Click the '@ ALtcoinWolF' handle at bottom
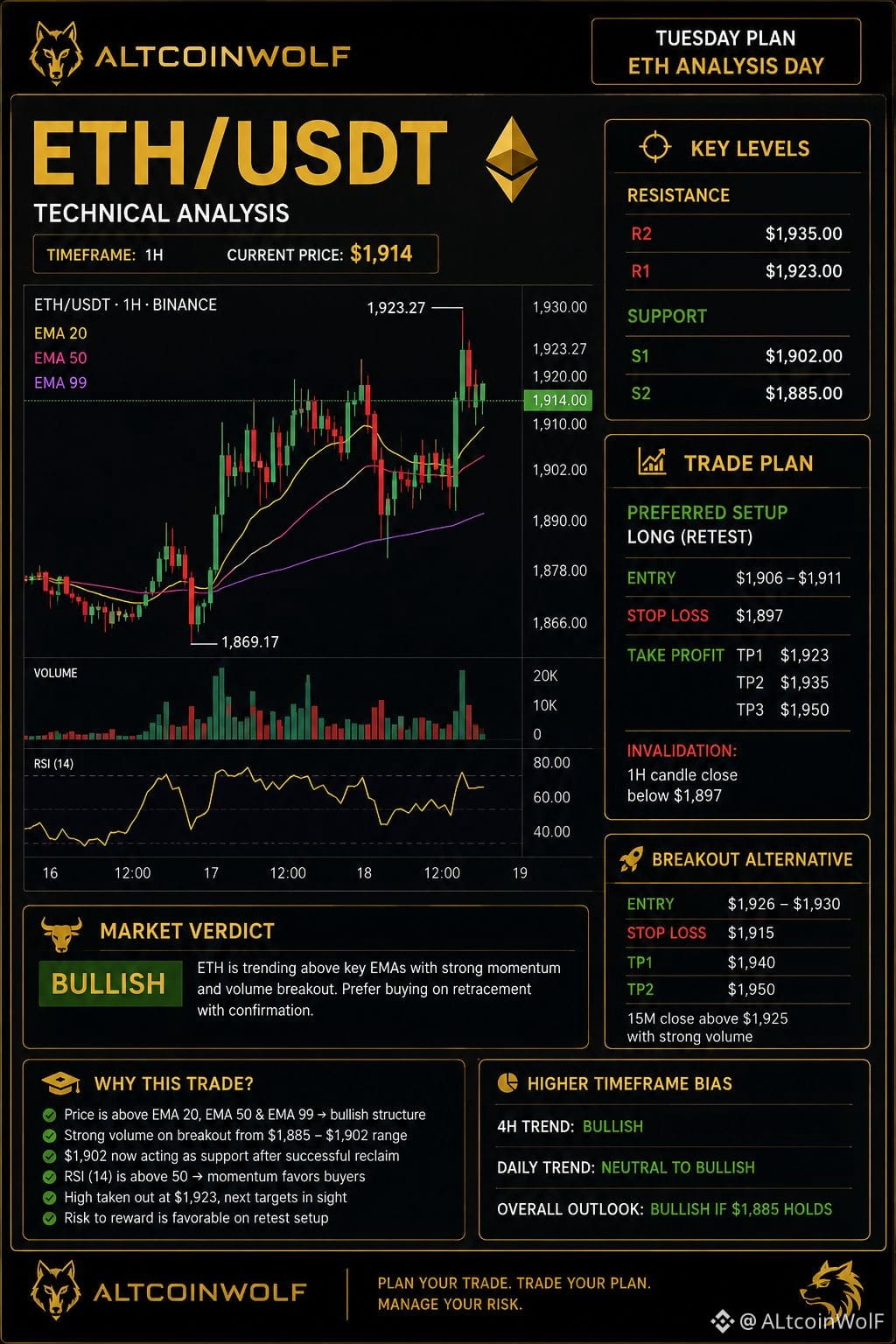This screenshot has width=896, height=1344. (811, 1320)
